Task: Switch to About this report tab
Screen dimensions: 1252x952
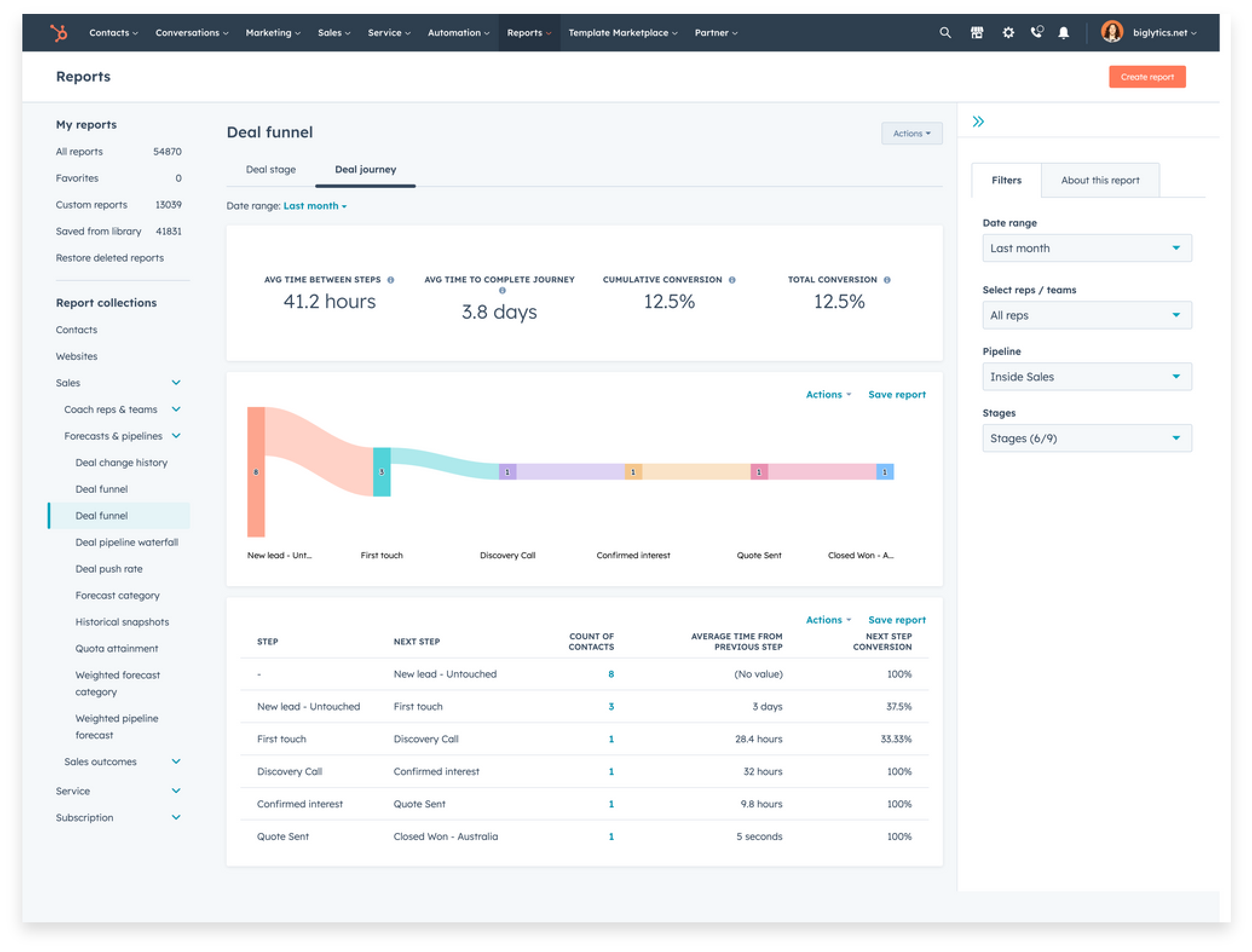Action: (1100, 180)
